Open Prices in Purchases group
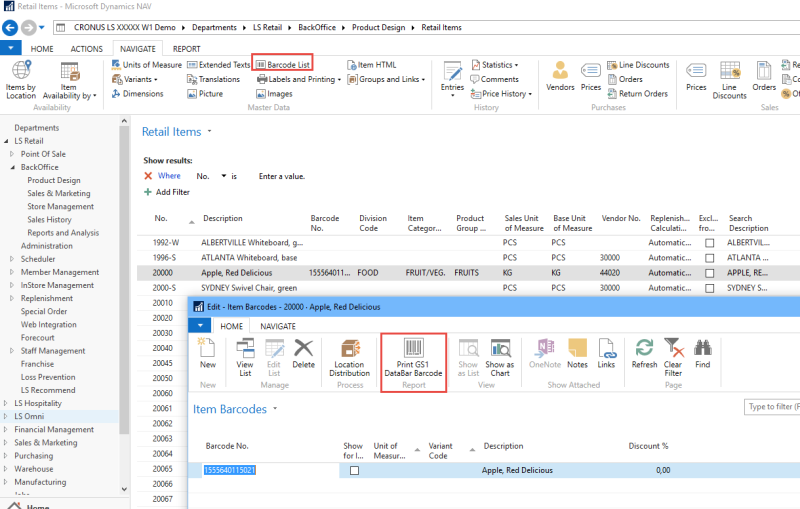 click(591, 76)
